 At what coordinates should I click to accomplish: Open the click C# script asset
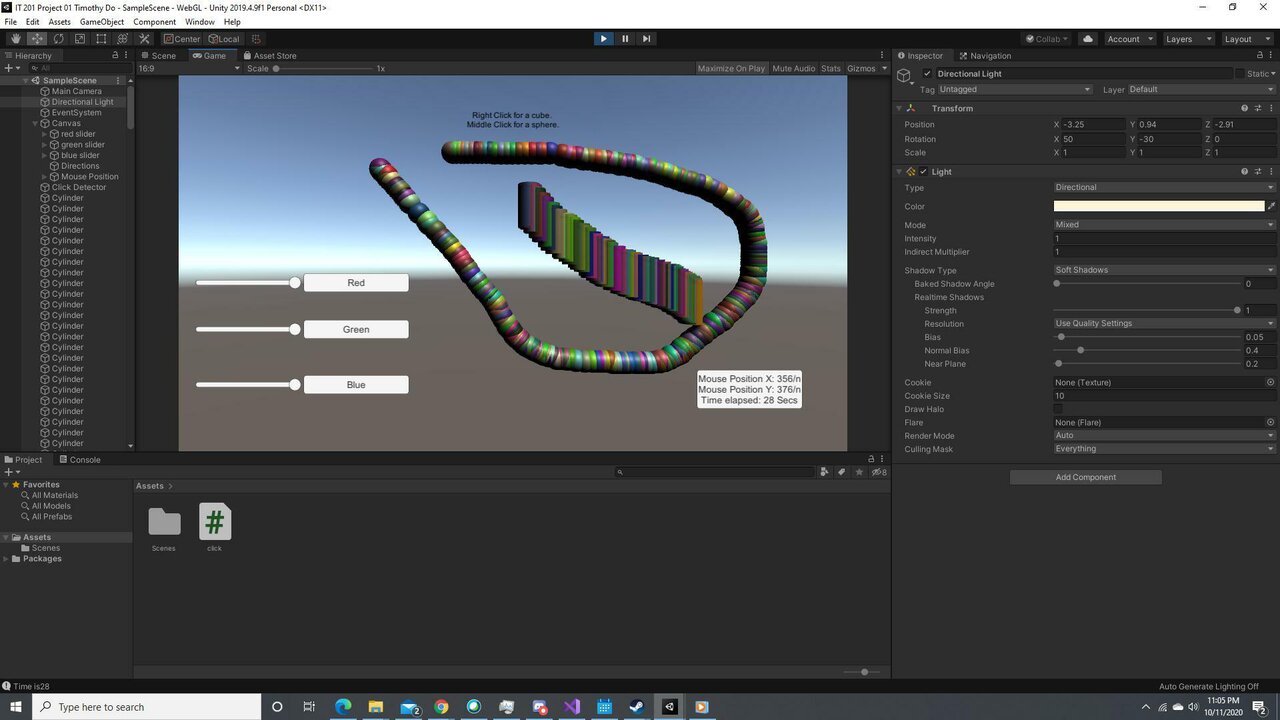coord(214,522)
